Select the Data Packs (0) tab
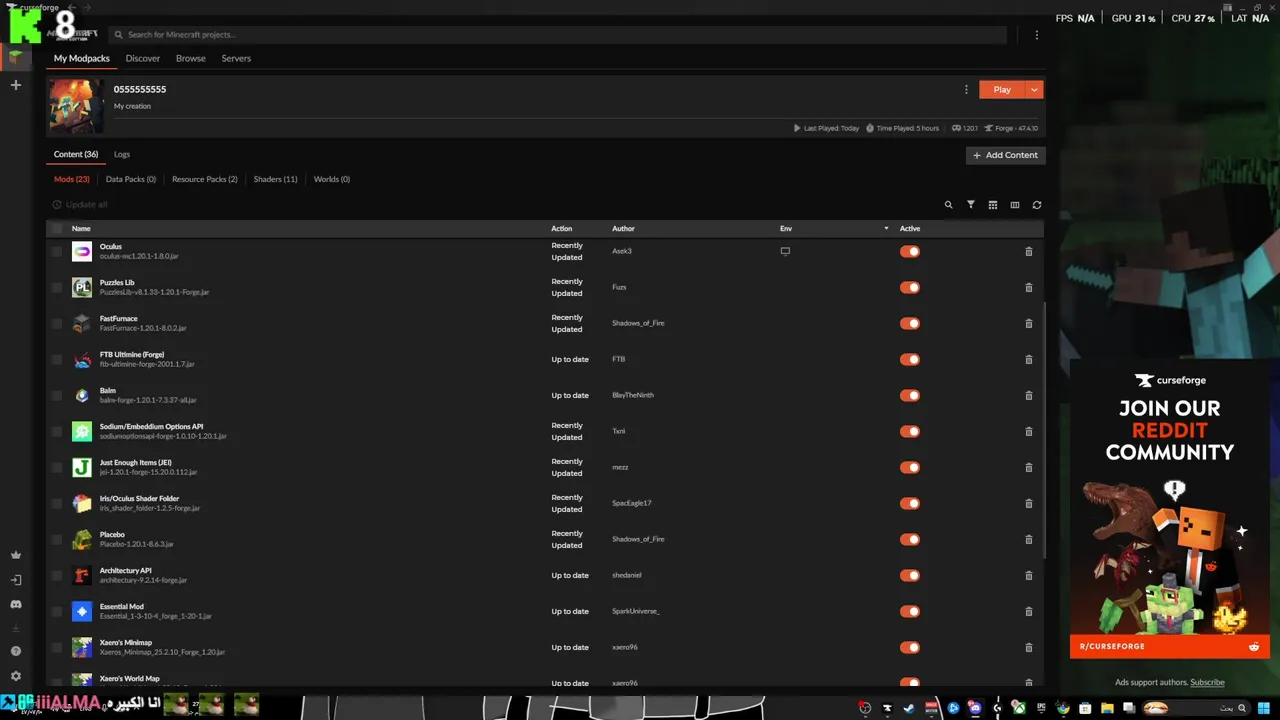 [131, 180]
